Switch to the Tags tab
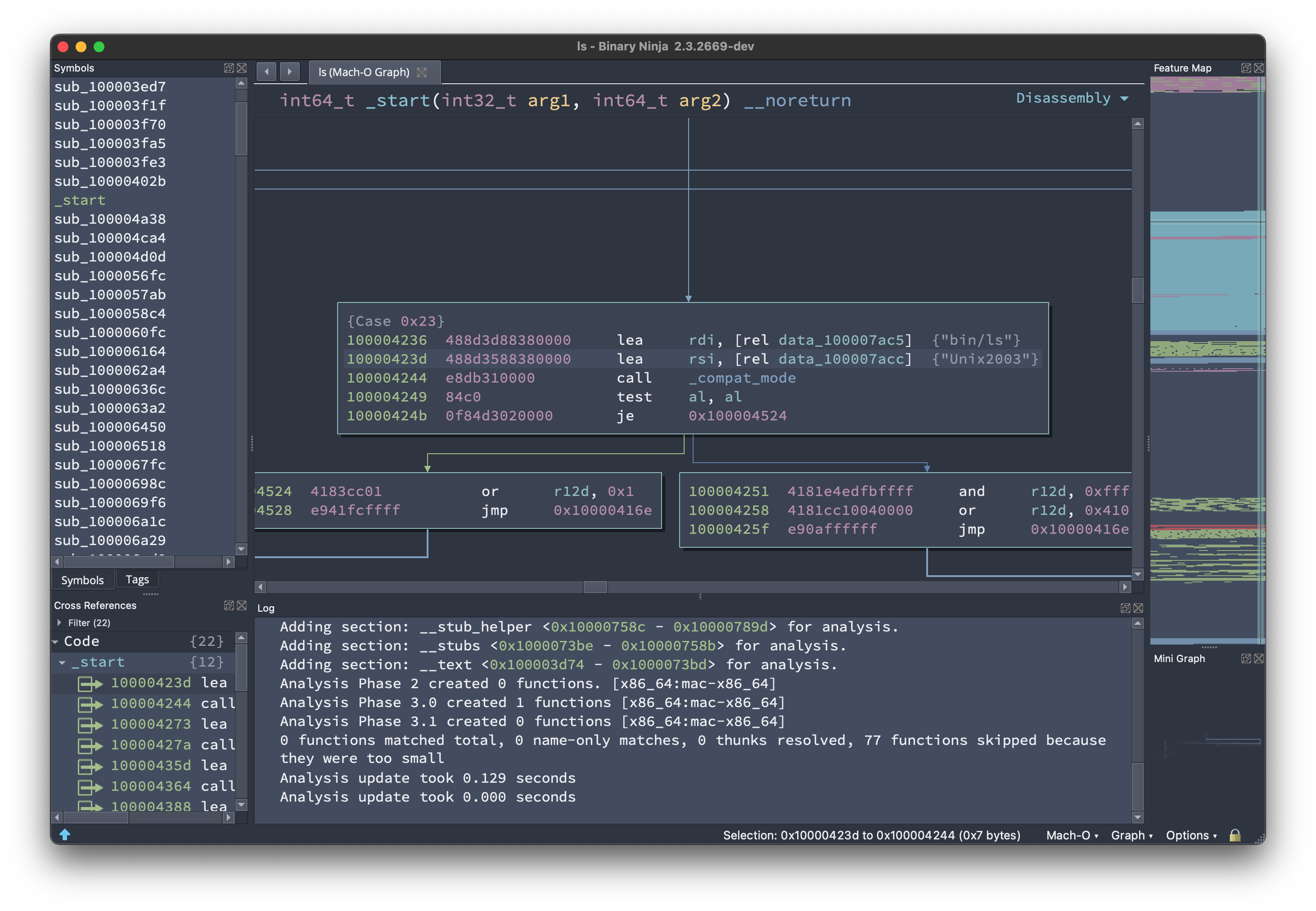Image resolution: width=1316 pixels, height=911 pixels. coord(137,579)
